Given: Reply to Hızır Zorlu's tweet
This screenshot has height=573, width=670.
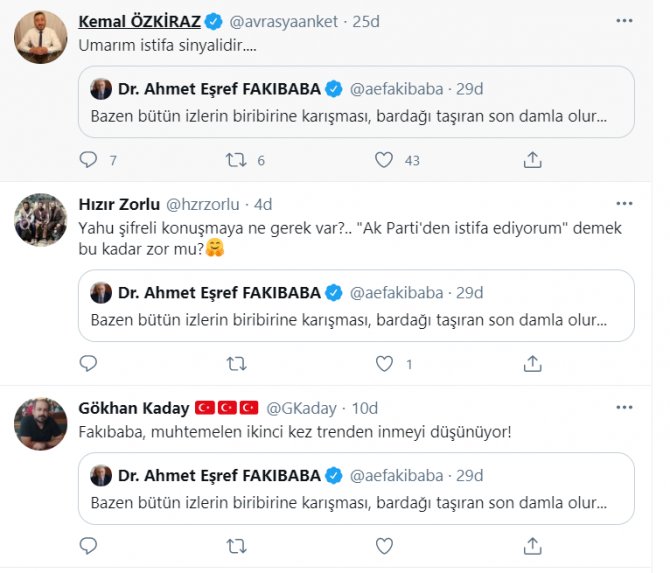Looking at the screenshot, I should click(88, 364).
